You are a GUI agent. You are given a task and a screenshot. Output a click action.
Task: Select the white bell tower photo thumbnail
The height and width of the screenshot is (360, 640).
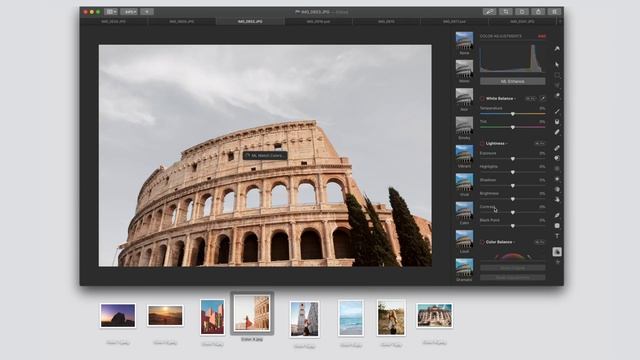coord(304,319)
